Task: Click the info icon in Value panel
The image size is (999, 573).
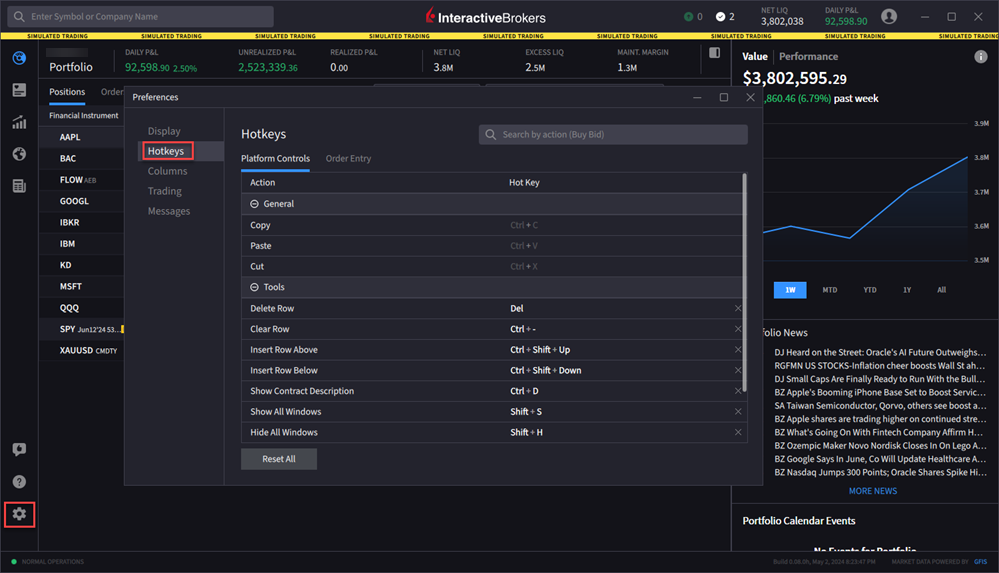Action: pos(981,57)
